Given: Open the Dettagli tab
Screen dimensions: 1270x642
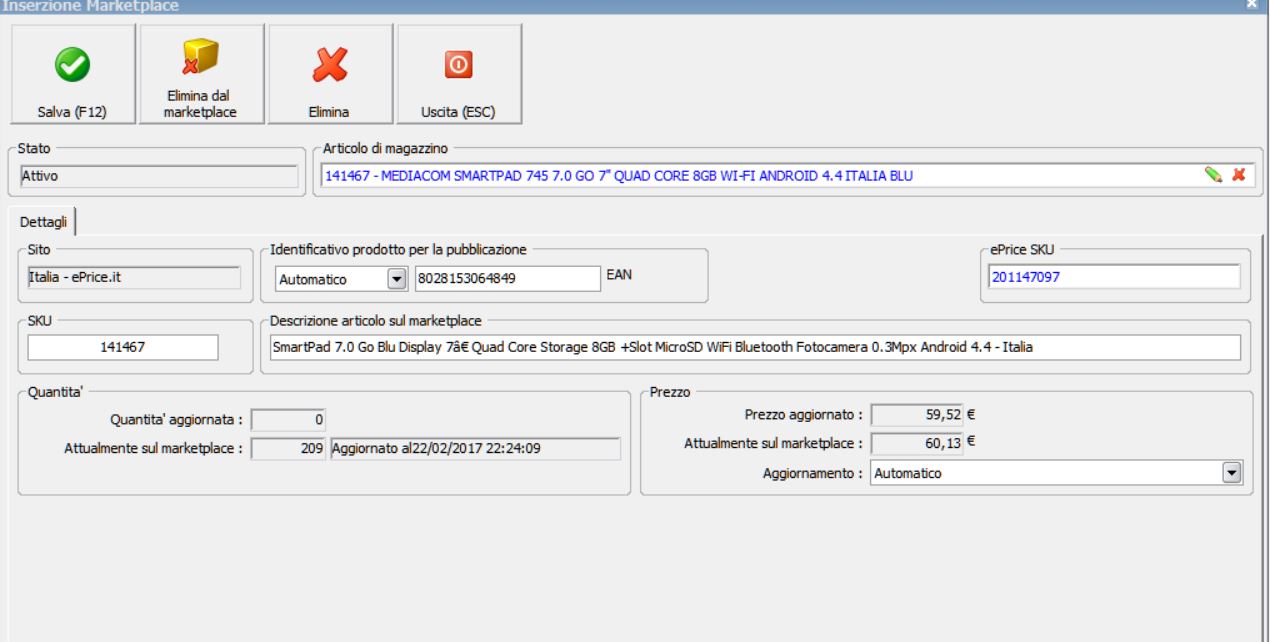Looking at the screenshot, I should click(43, 222).
